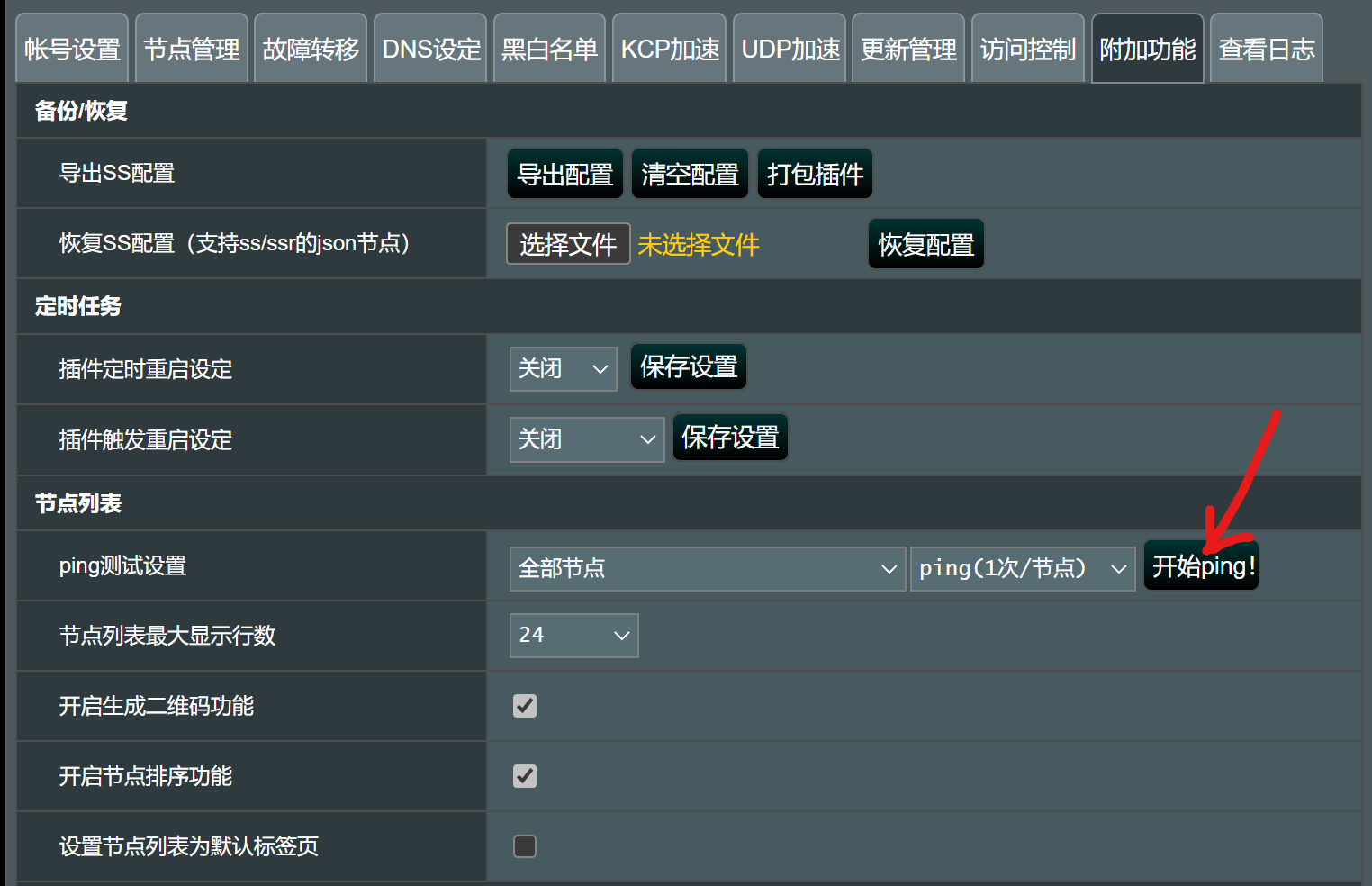Viewport: 1372px width, 886px height.
Task: Start the ping test with 开始ping!
Action: (1202, 566)
